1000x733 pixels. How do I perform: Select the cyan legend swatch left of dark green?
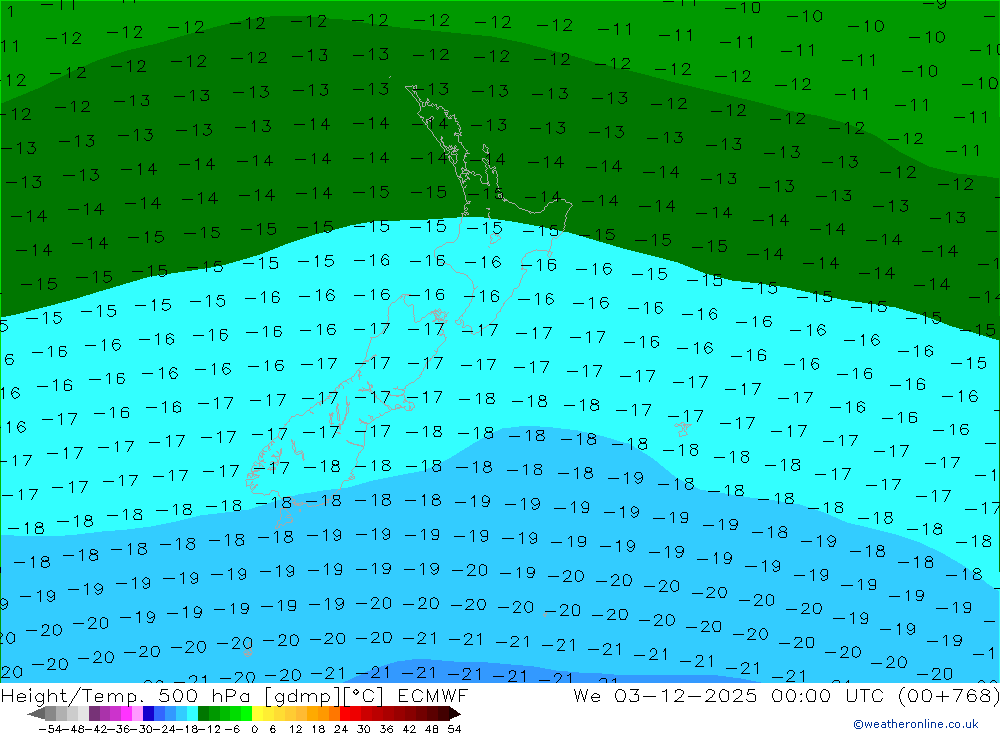192,714
